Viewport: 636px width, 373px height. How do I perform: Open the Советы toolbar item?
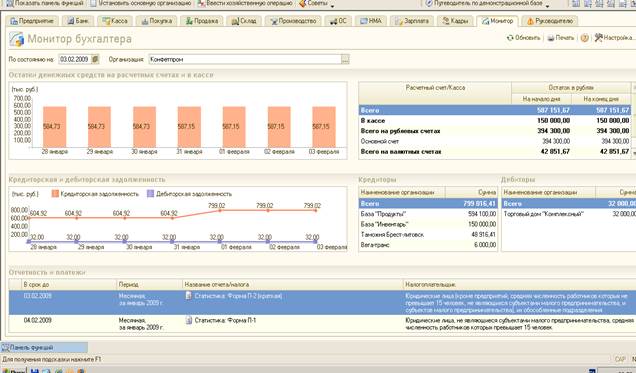pos(313,3)
